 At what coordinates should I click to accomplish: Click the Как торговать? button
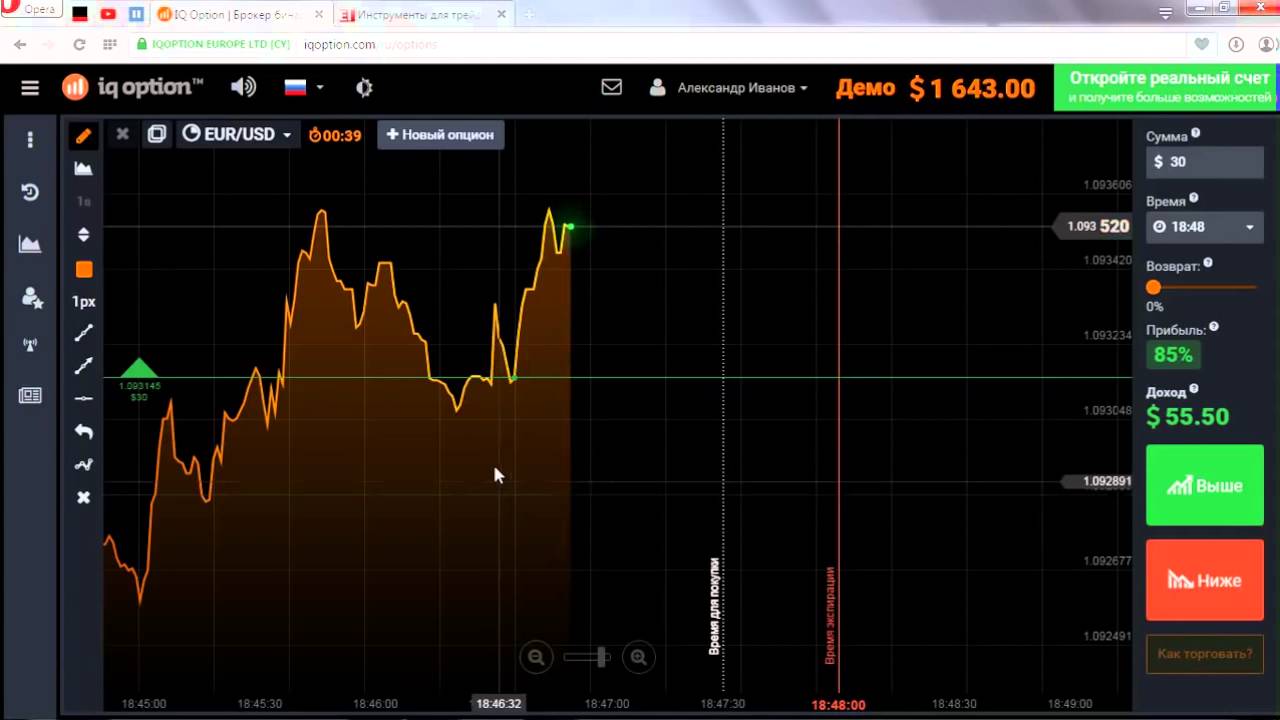(1205, 654)
